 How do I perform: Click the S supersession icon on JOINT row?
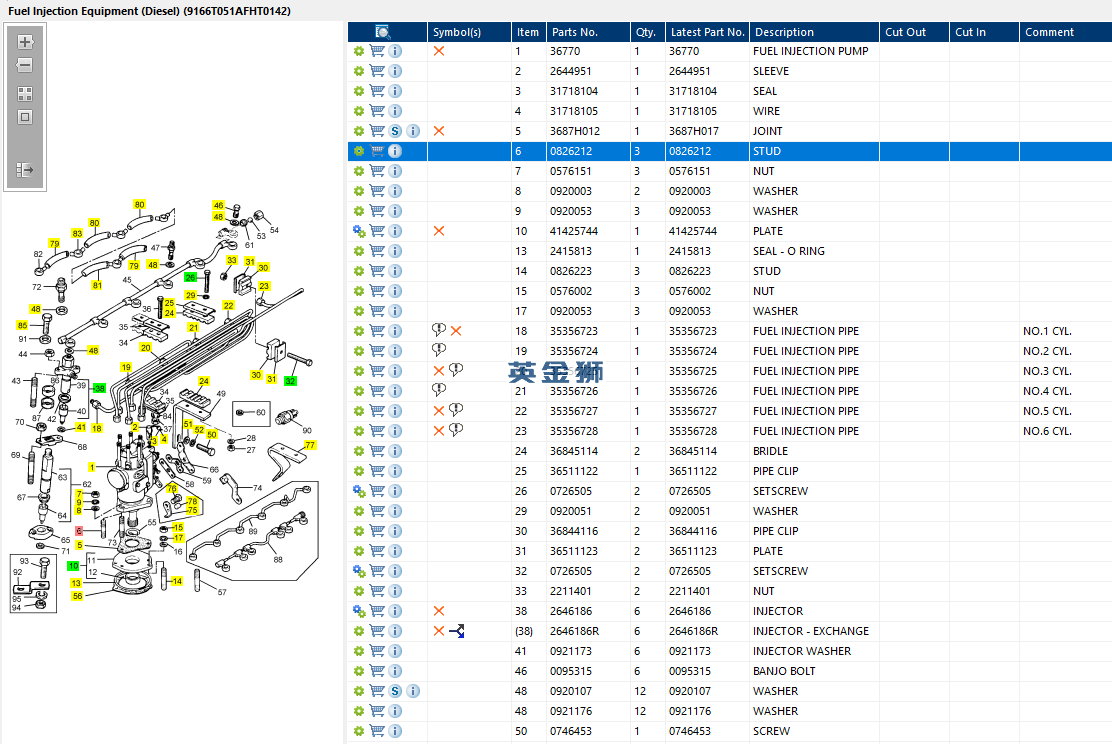[x=395, y=131]
